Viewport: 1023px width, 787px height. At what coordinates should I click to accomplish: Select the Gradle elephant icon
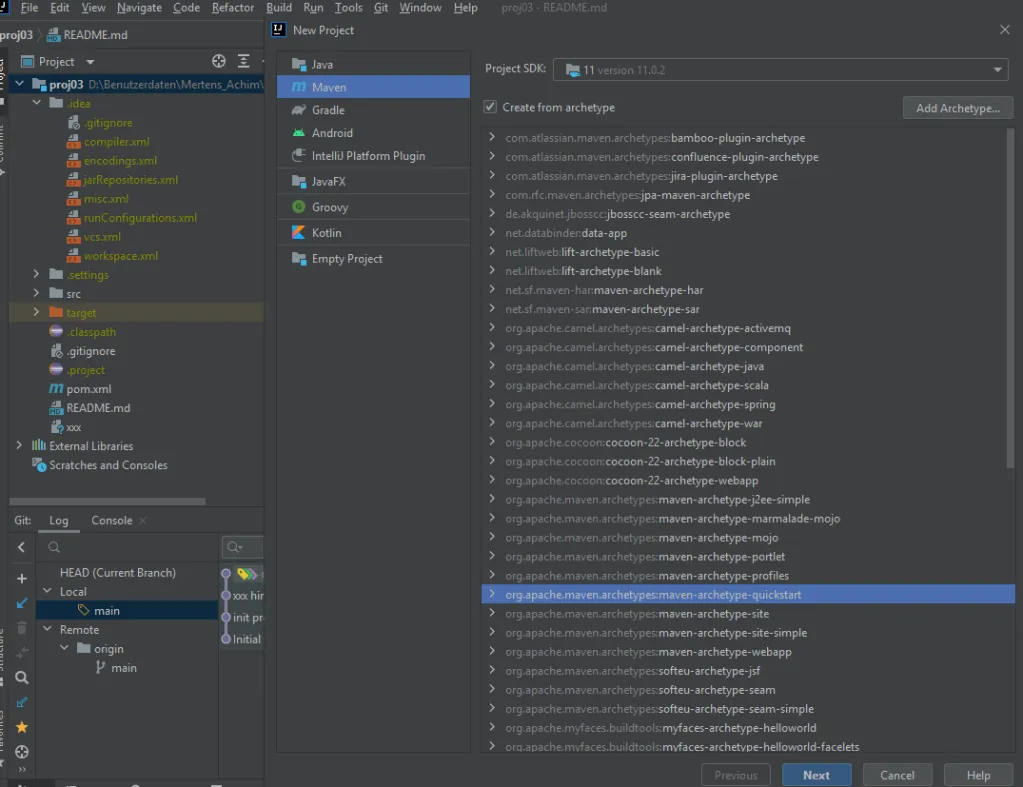click(299, 110)
